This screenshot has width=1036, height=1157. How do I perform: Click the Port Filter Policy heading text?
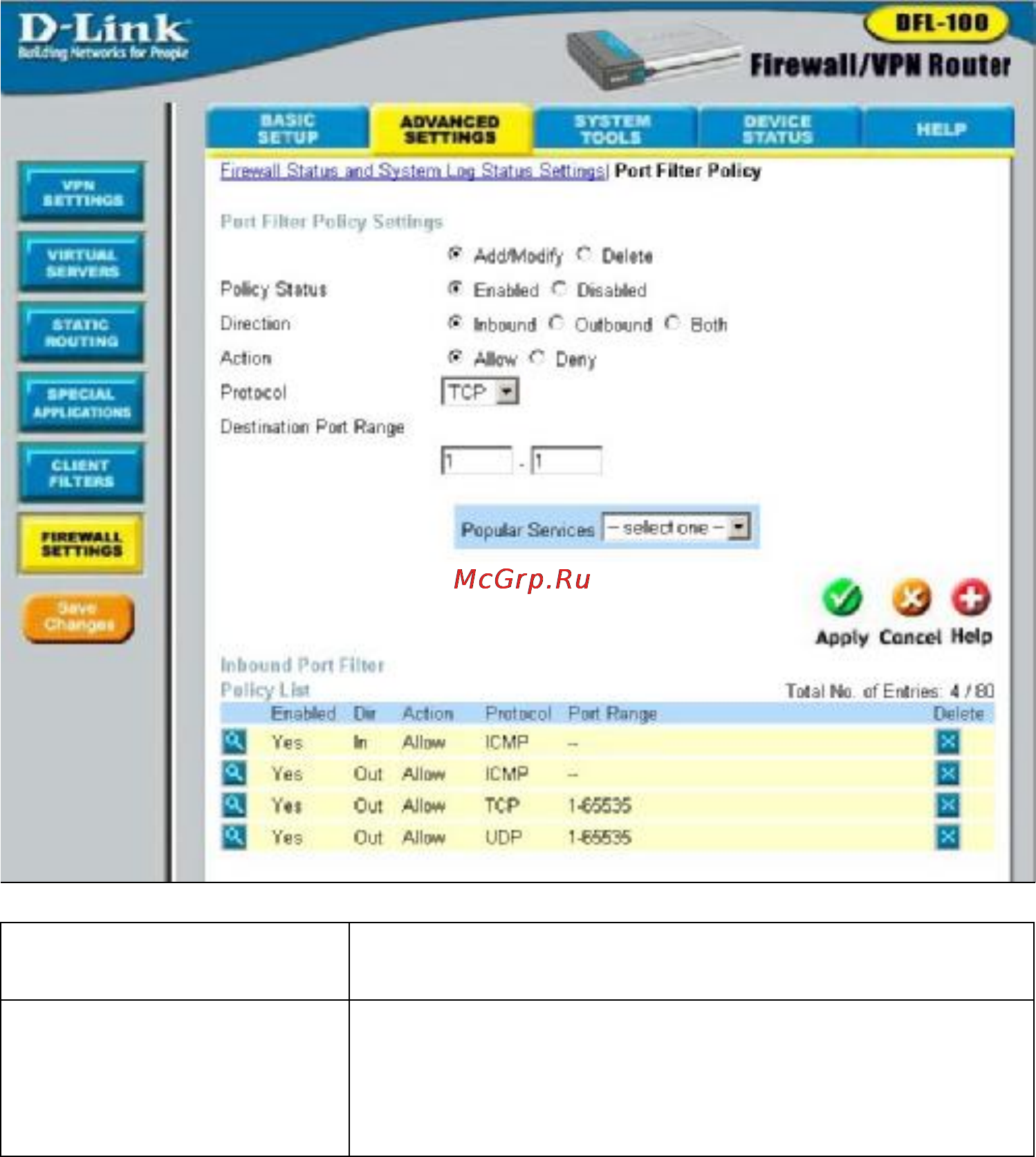point(688,171)
